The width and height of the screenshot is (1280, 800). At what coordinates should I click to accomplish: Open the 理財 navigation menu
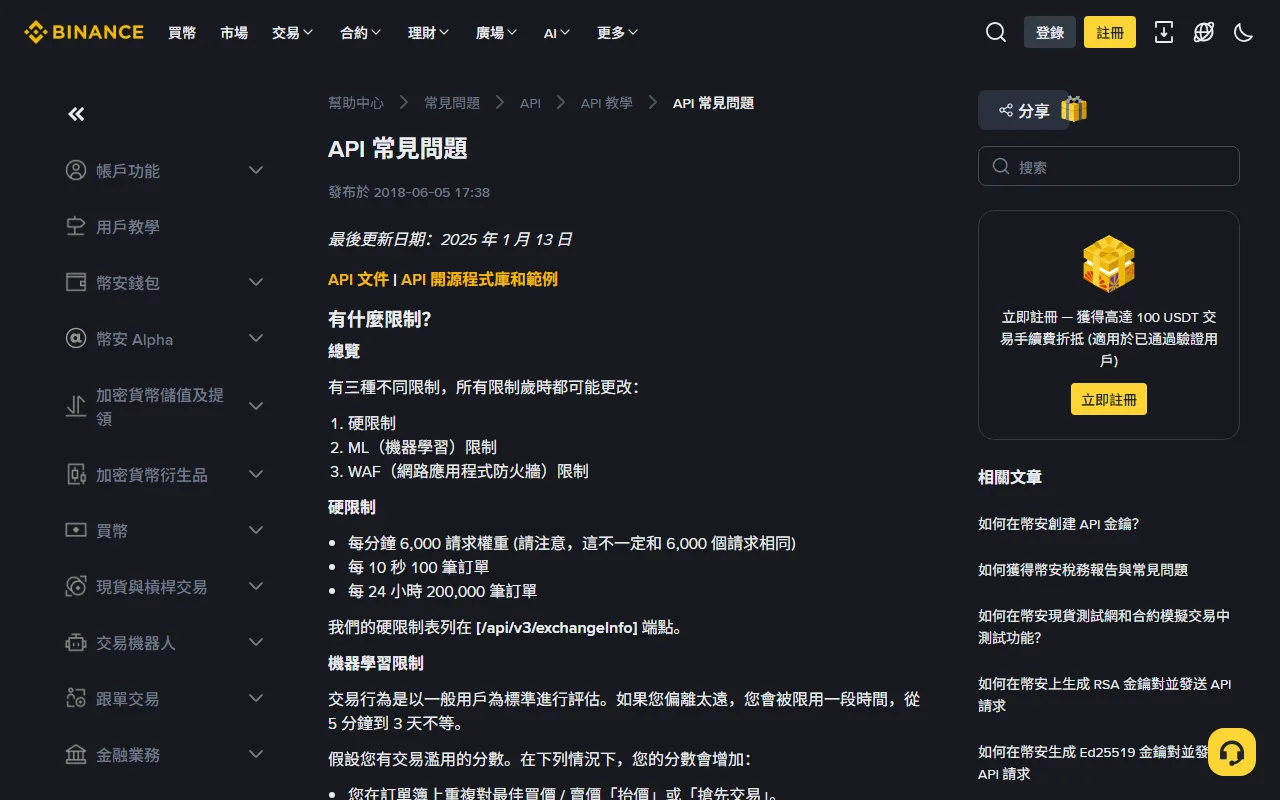[x=429, y=32]
